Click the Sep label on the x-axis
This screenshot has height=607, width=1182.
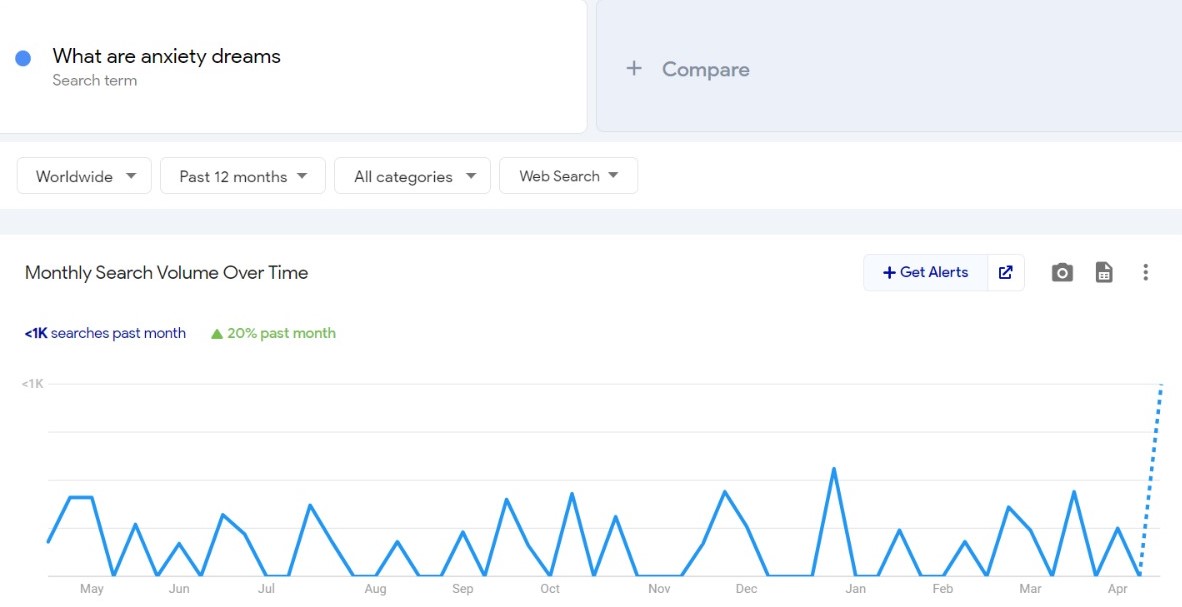tap(463, 590)
